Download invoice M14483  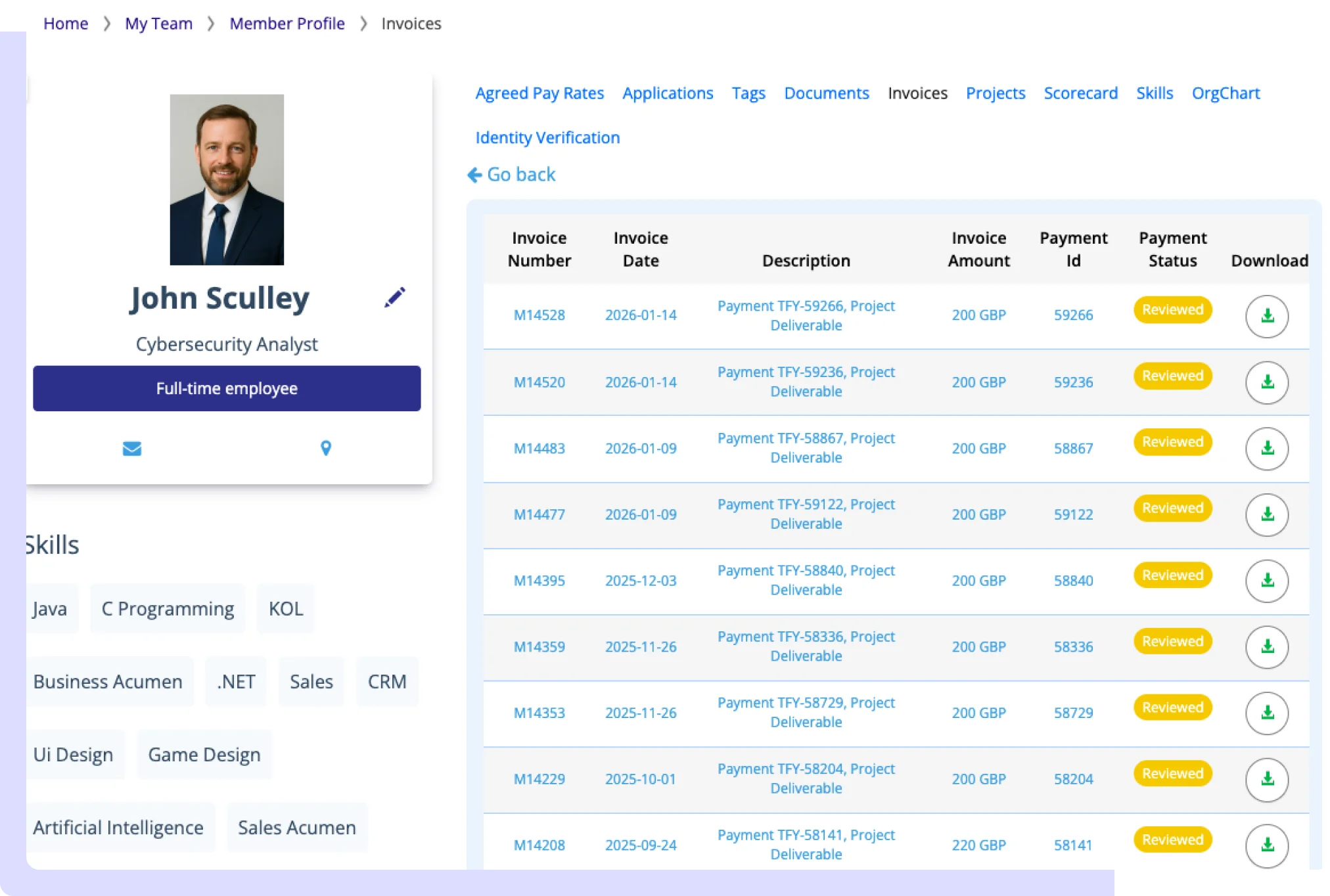coord(1267,449)
